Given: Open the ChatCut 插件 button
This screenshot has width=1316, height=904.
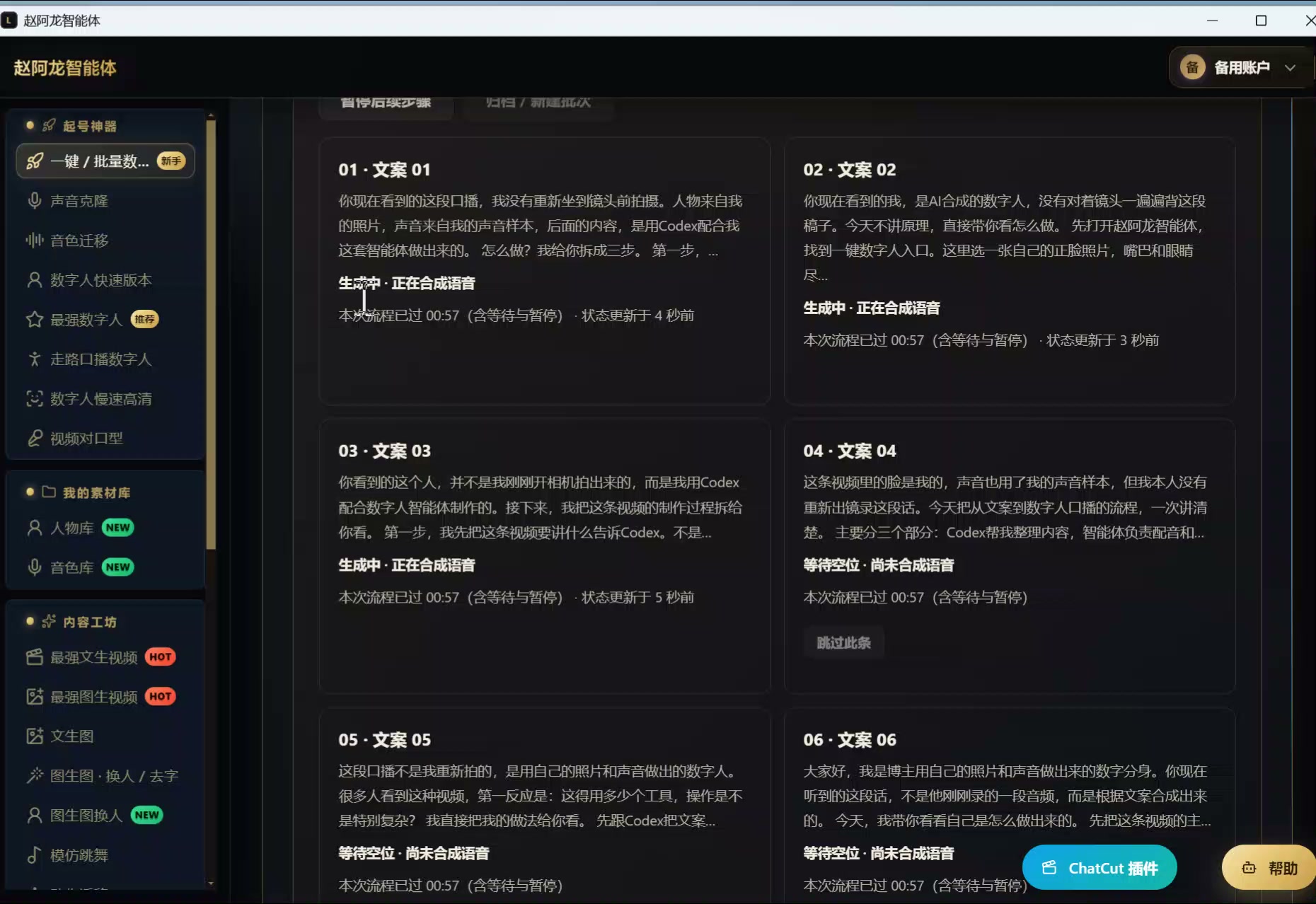Looking at the screenshot, I should (x=1099, y=868).
